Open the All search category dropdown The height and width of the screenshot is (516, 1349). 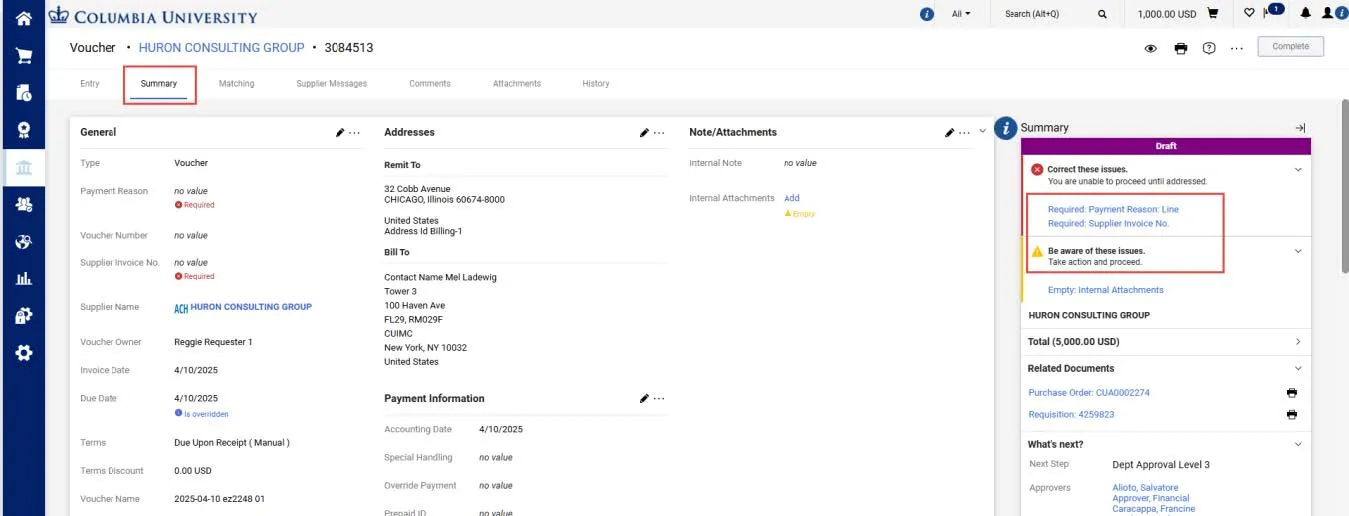tap(961, 14)
